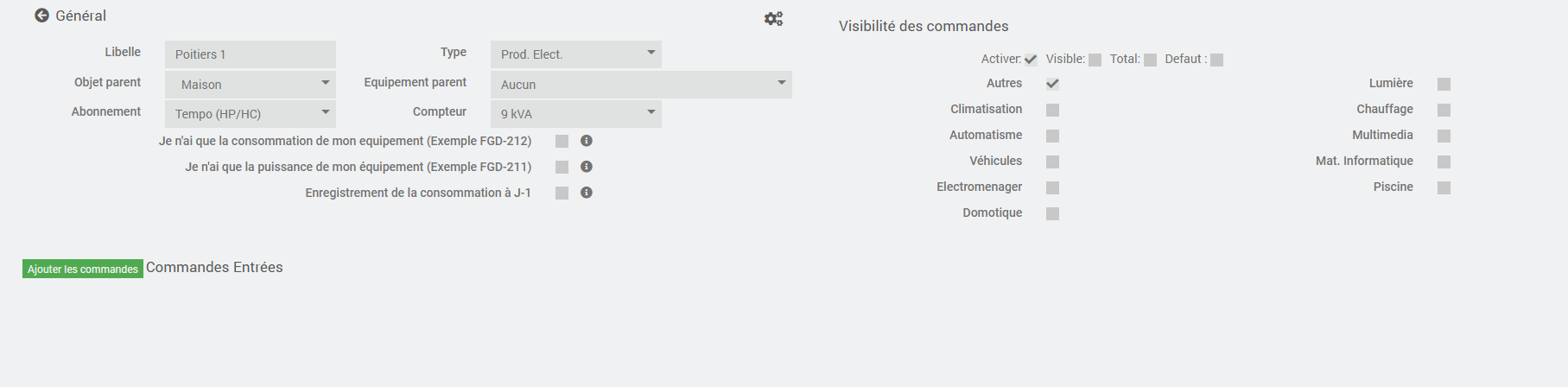Viewport: 1568px width, 387px height.
Task: Enable the Lumière category checkbox
Action: pos(1444,84)
